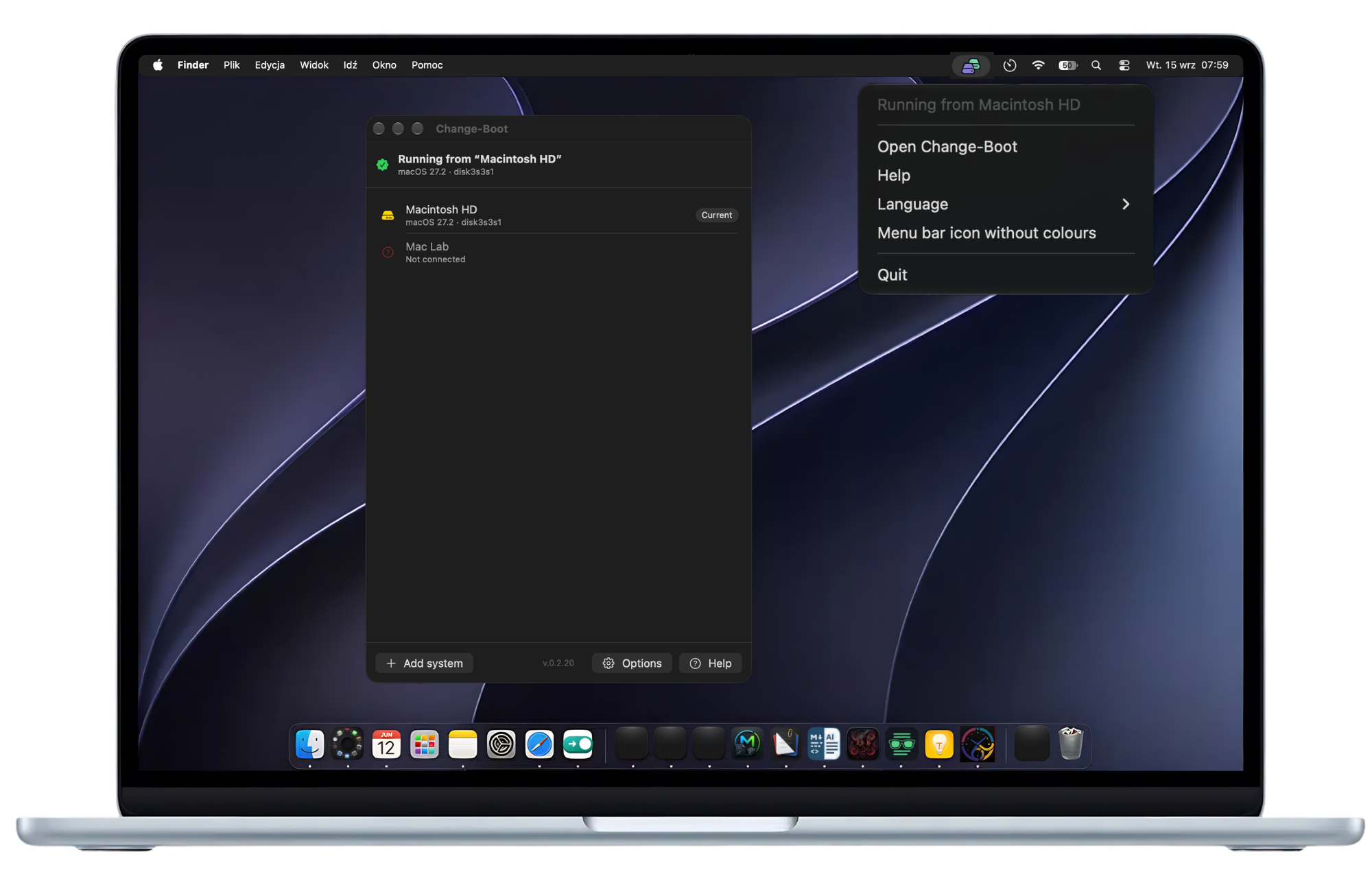Viewport: 1372px width, 892px height.
Task: Open System Settings from the Dock
Action: pos(501,744)
